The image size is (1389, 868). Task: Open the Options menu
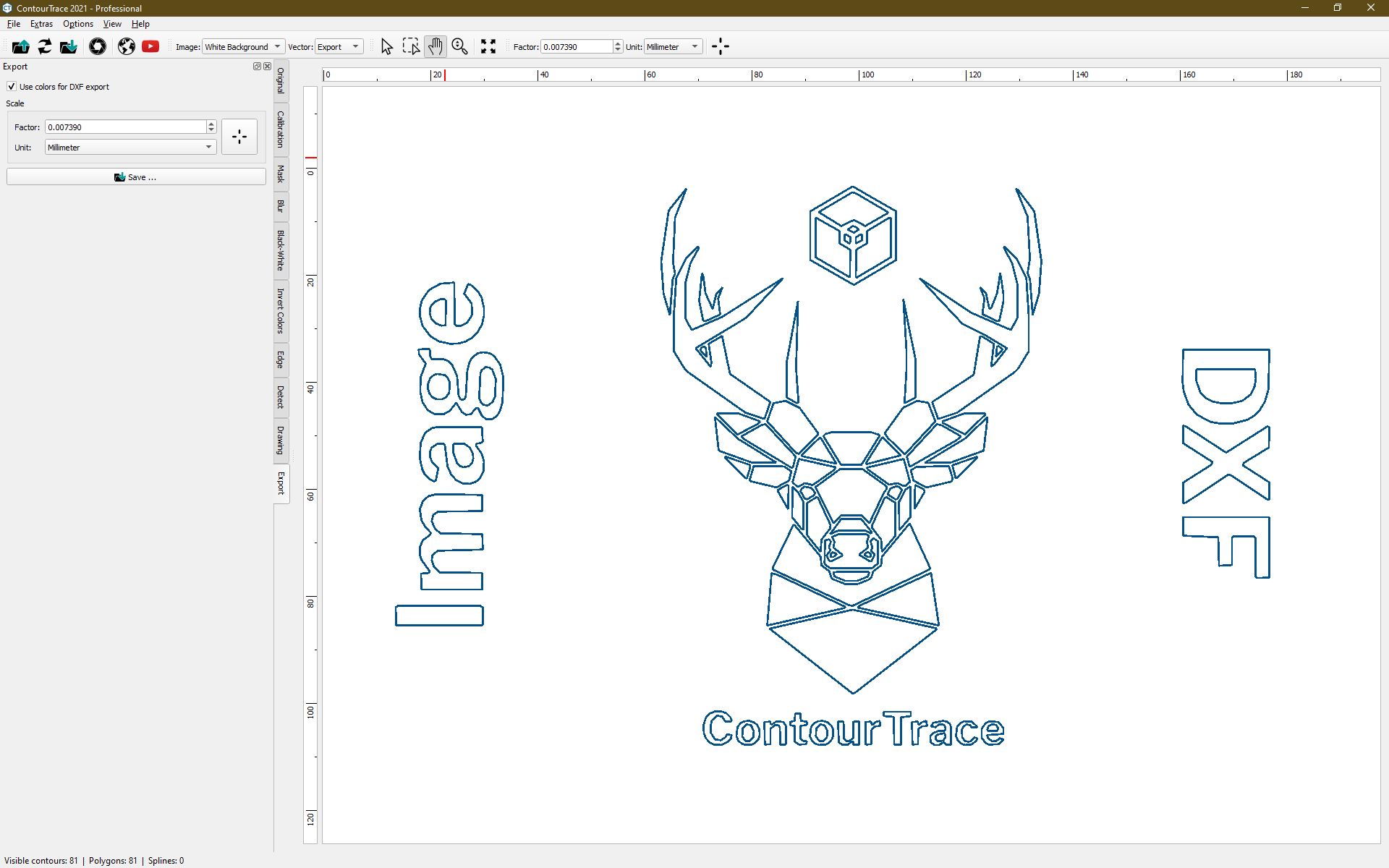77,24
